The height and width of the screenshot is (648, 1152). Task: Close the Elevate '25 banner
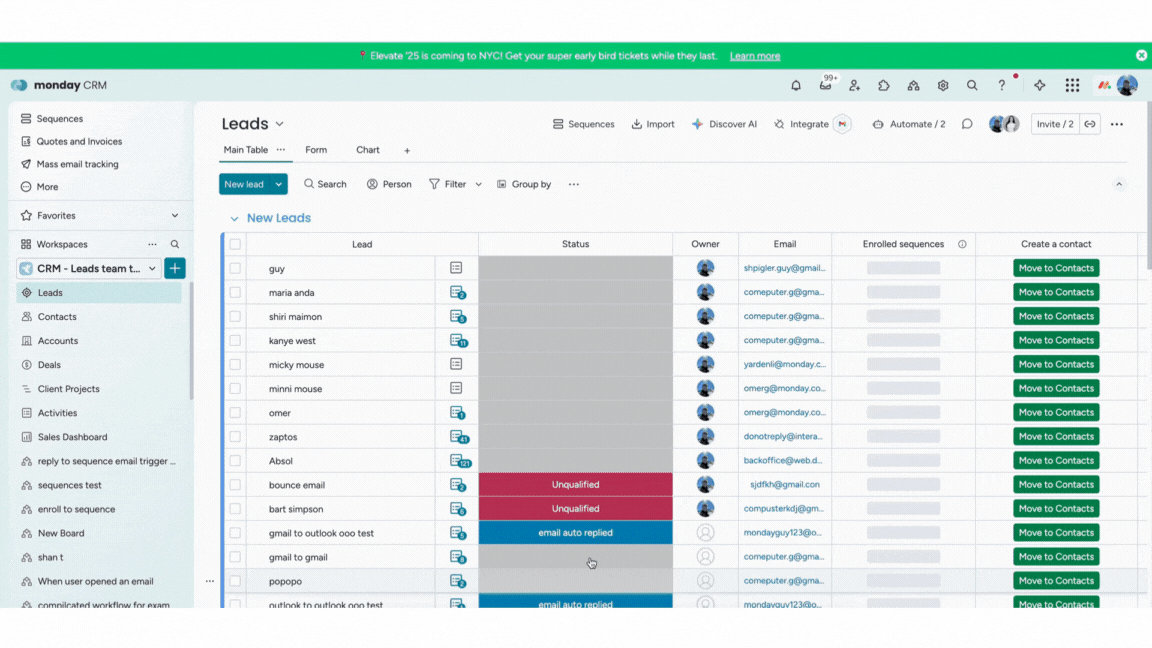1141,55
